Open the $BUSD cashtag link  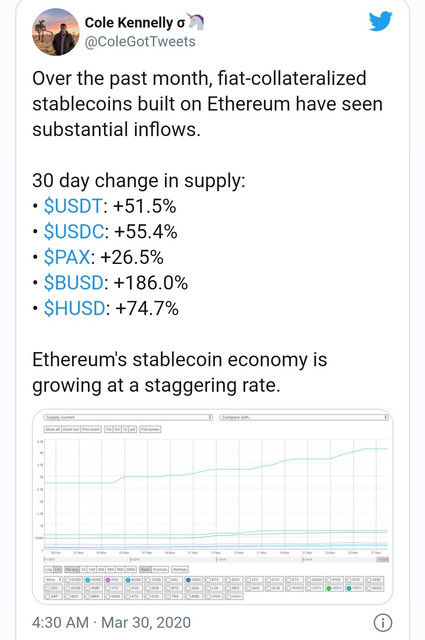[x=74, y=282]
